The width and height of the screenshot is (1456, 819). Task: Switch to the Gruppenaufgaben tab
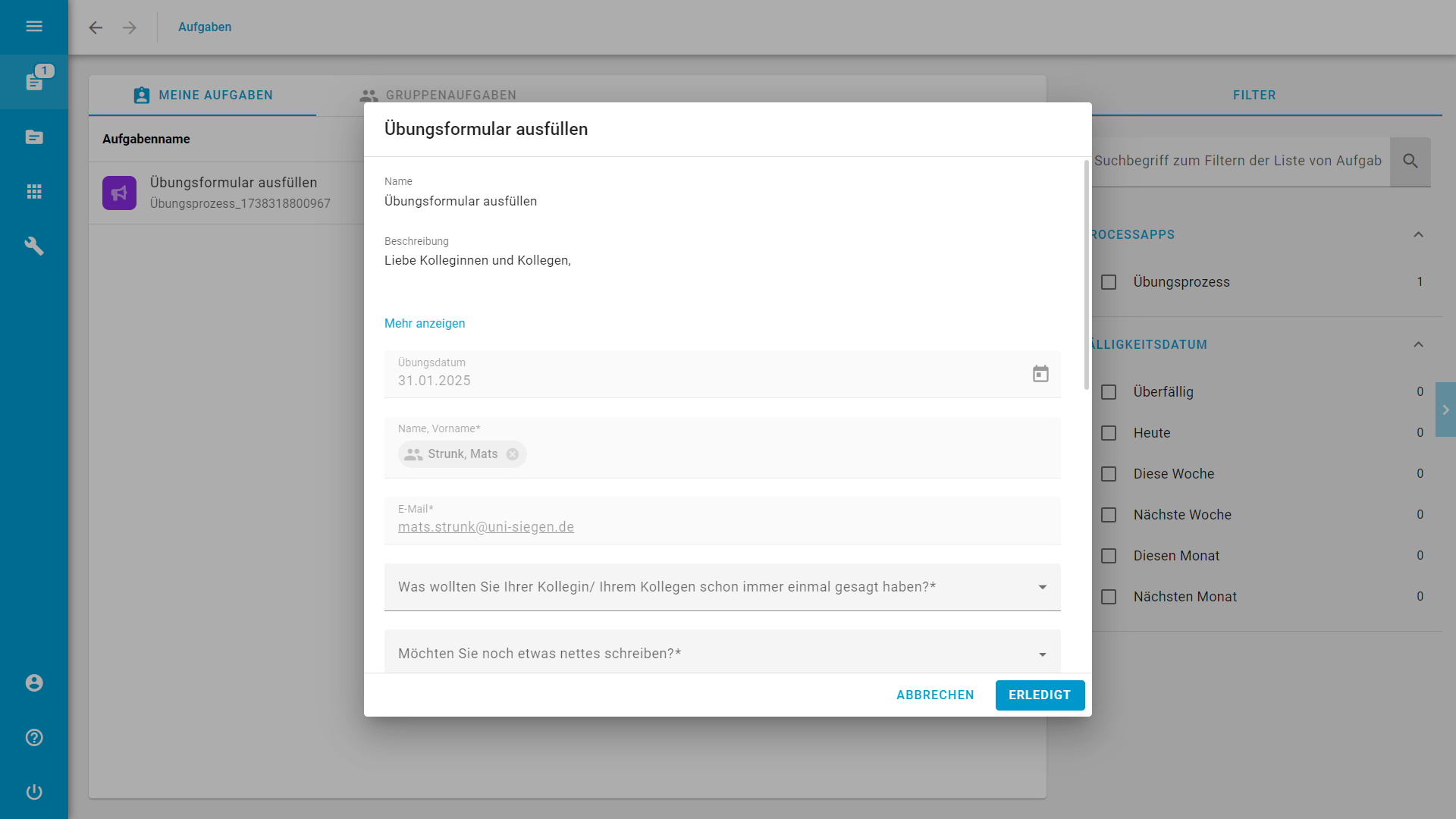(438, 96)
